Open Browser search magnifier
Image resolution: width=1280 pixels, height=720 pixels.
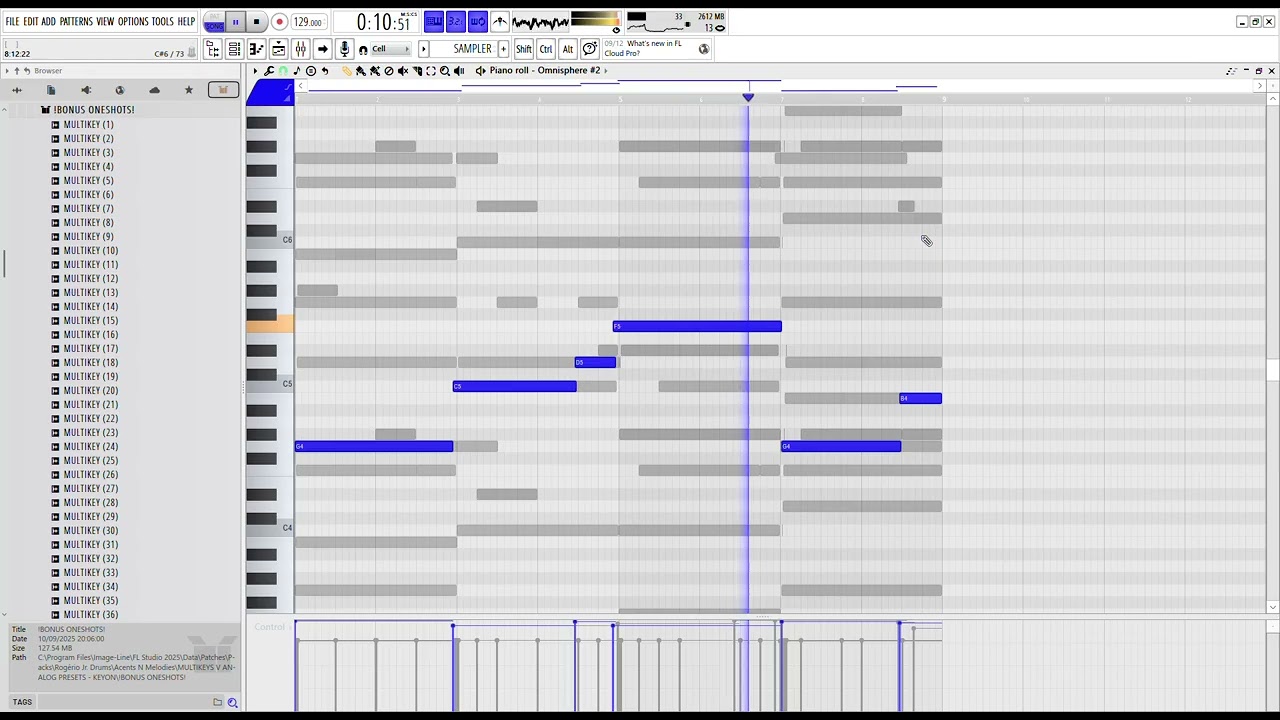(x=232, y=702)
